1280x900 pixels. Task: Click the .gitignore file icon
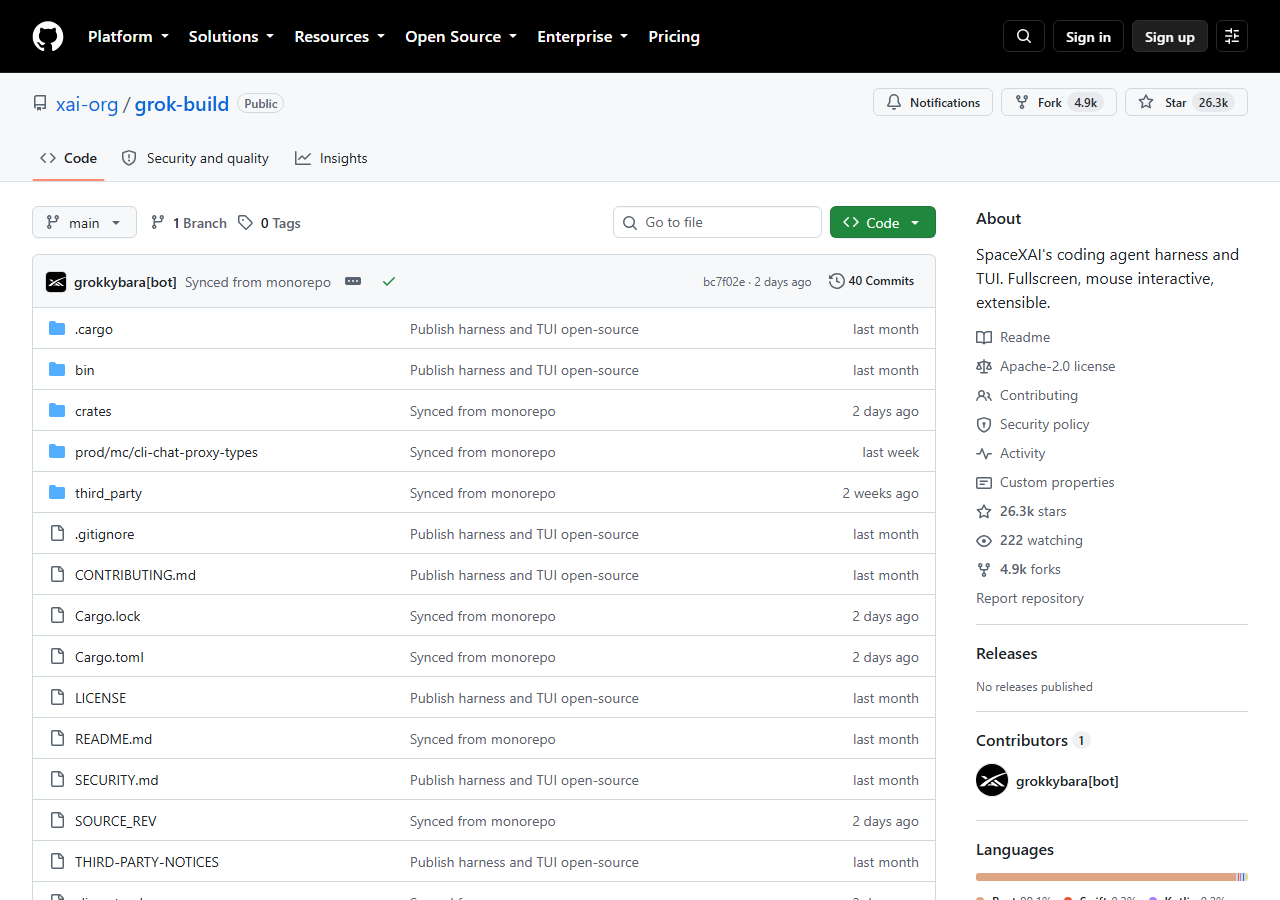point(57,534)
